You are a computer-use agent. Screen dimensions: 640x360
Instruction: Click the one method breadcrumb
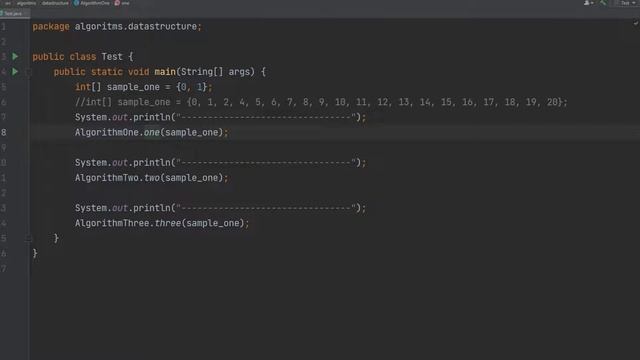[125, 3]
